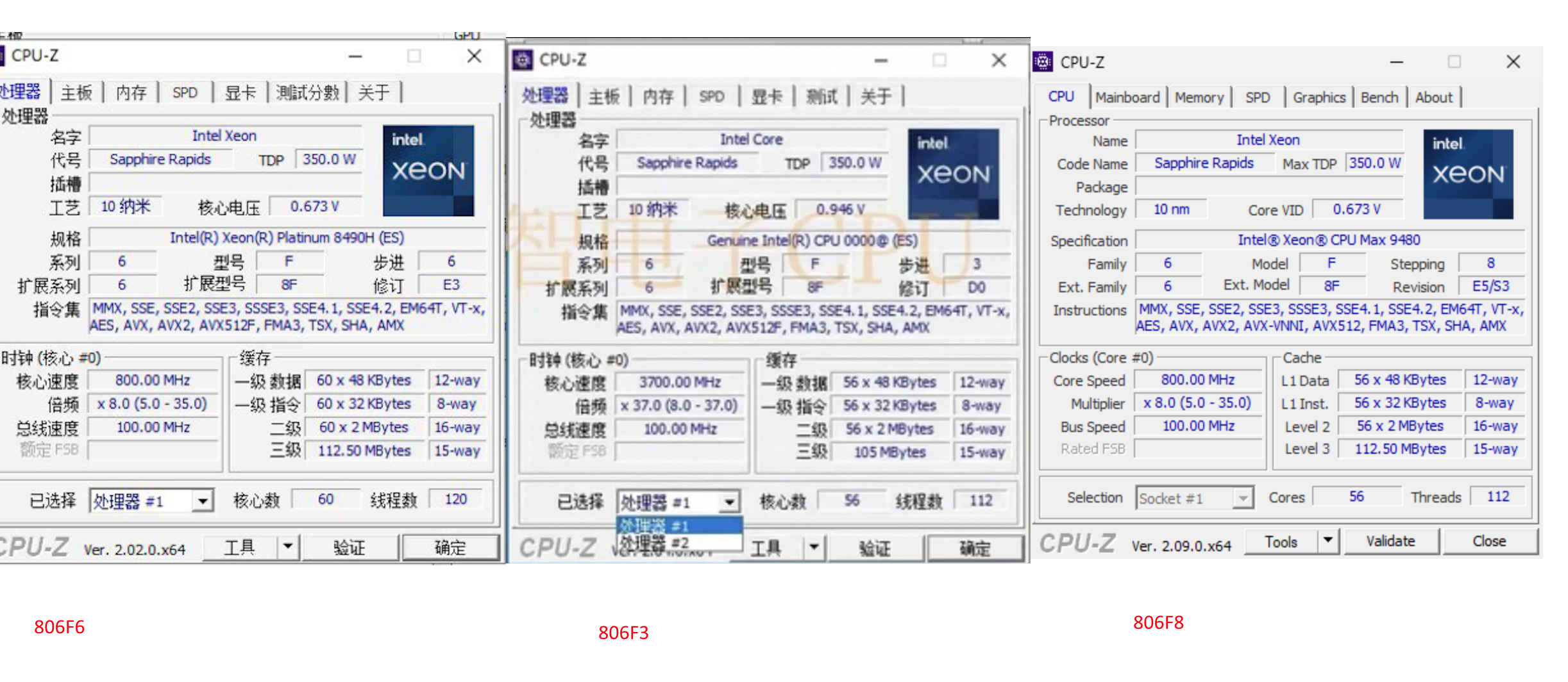
Task: Show the About tab
Action: 1434,97
